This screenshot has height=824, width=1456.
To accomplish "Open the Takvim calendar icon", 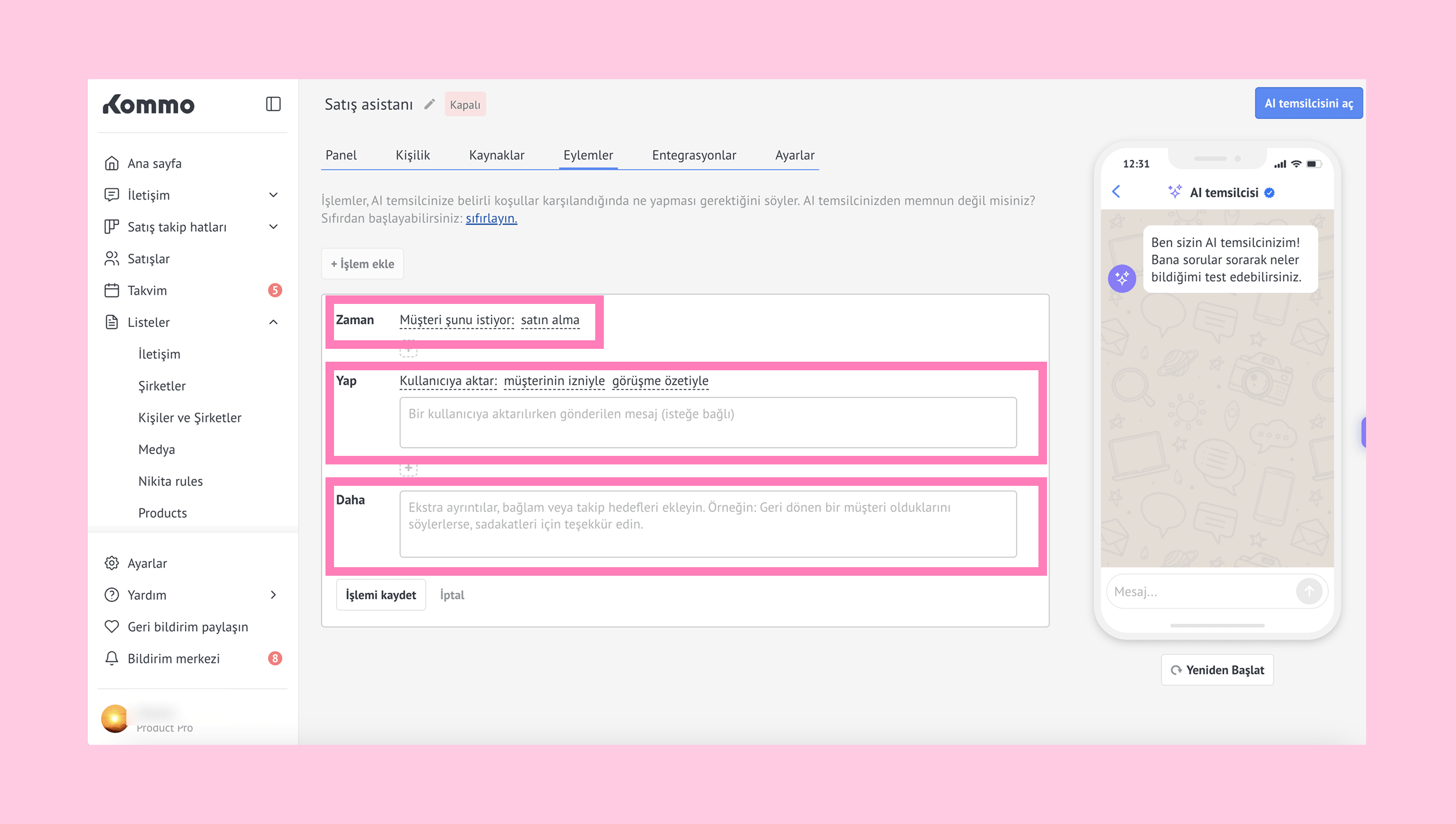I will (111, 291).
